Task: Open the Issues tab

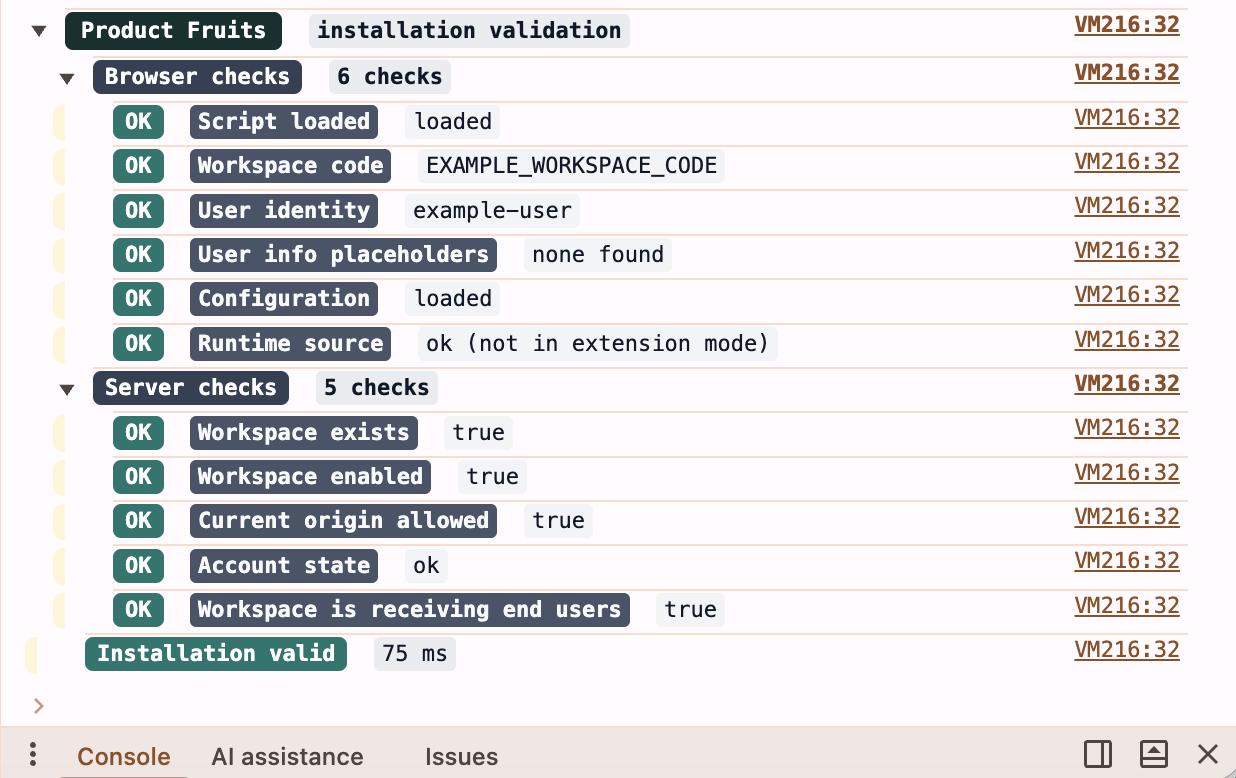Action: [461, 757]
